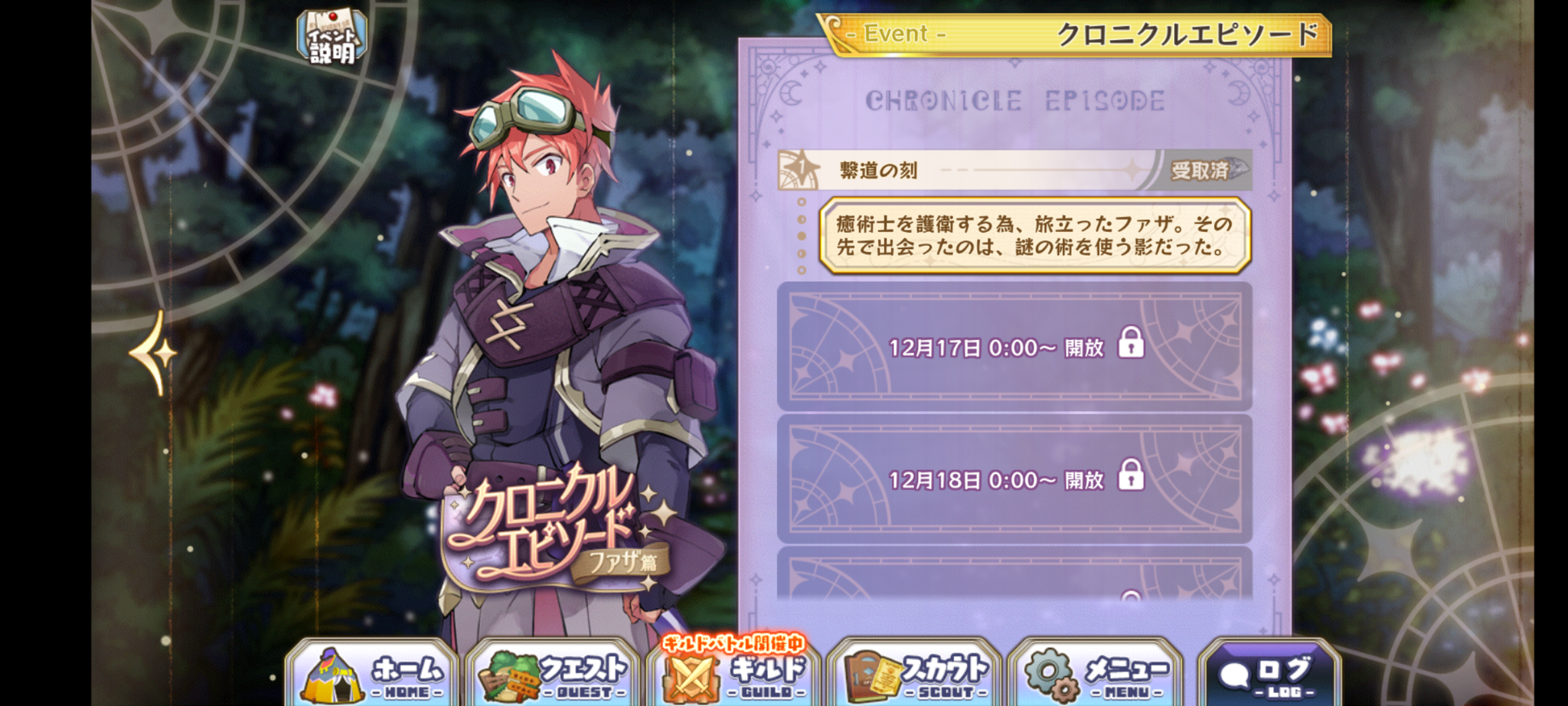Screen dimensions: 1568x706
Task: Tap the 受取済 received badge
Action: [1200, 170]
